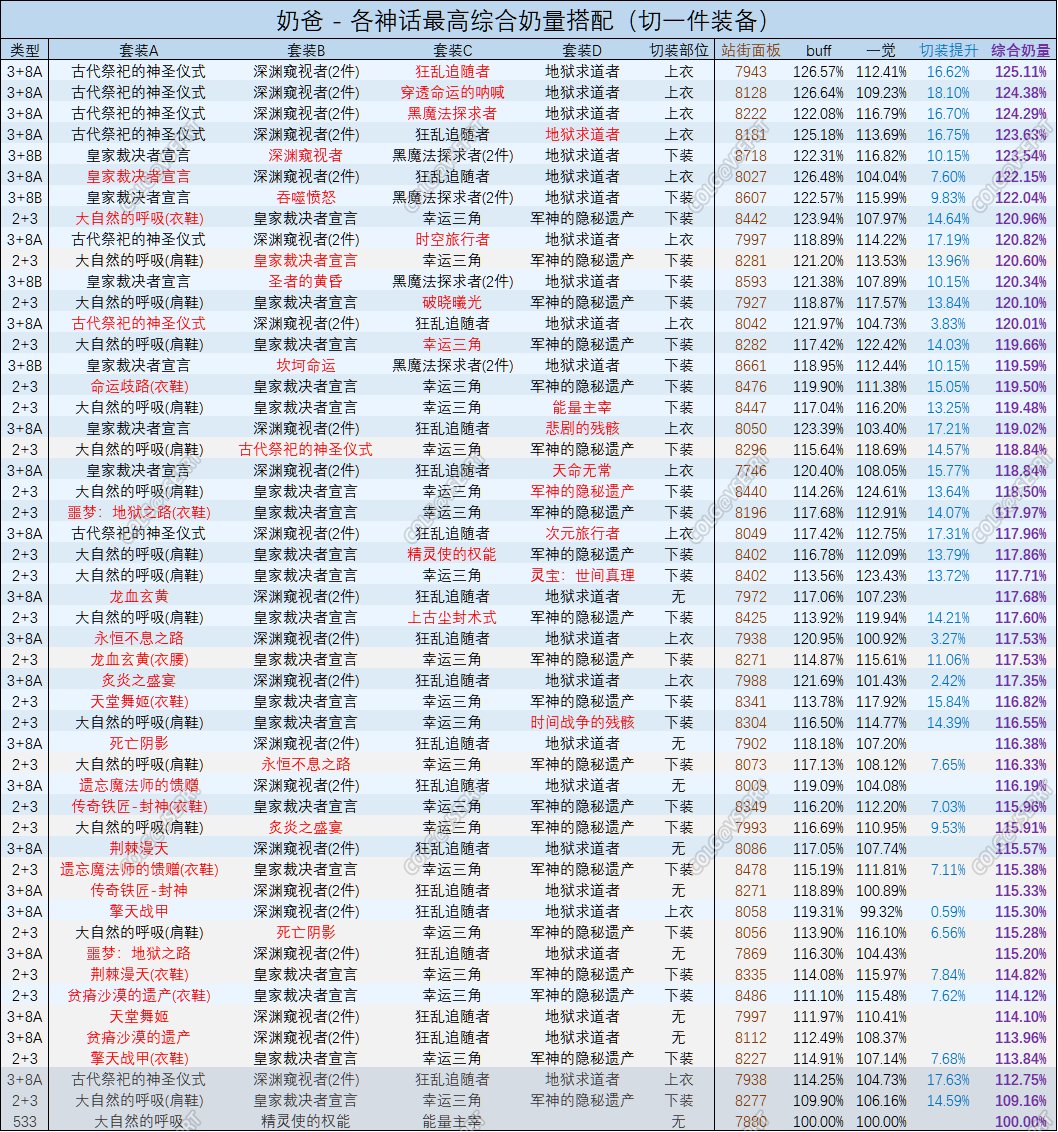Select the 破晓曦光 cell
Viewport: 1058px width, 1132px height.
452,302
